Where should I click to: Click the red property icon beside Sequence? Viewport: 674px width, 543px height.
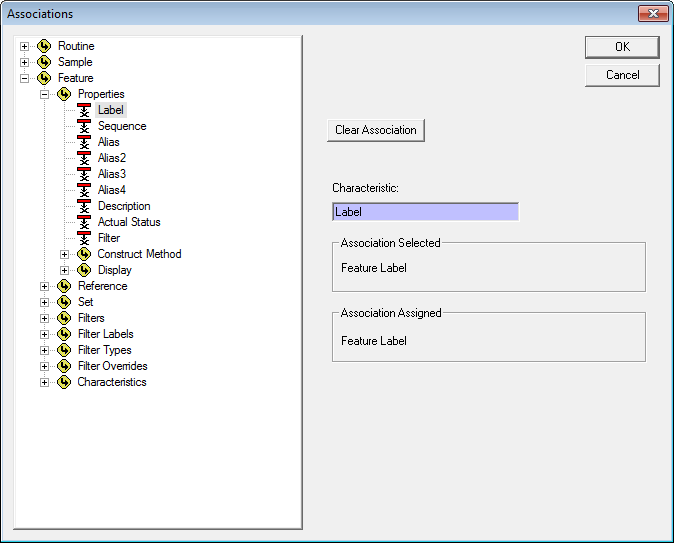84,126
